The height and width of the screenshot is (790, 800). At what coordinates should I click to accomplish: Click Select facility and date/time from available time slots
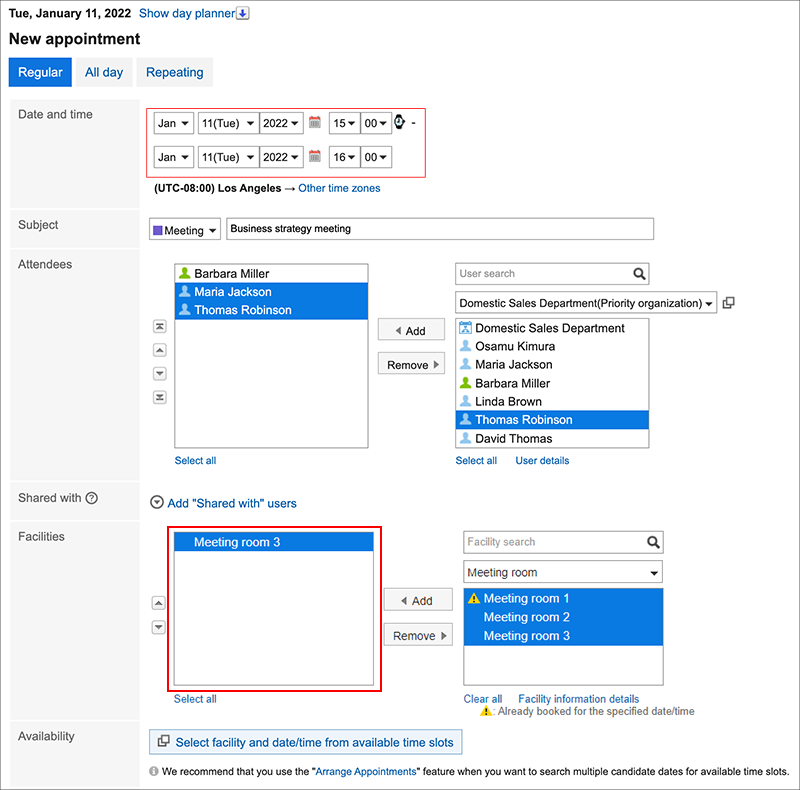point(306,742)
